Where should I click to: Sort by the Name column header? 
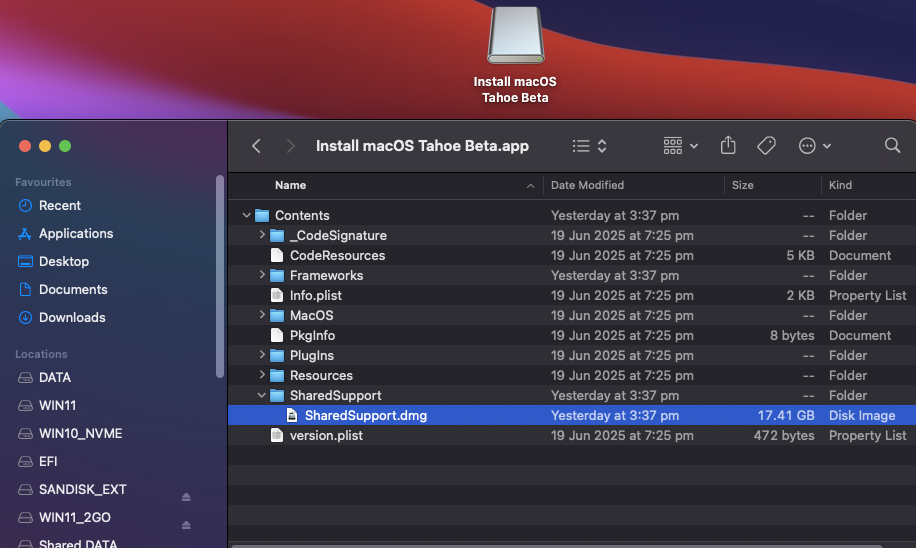(290, 185)
